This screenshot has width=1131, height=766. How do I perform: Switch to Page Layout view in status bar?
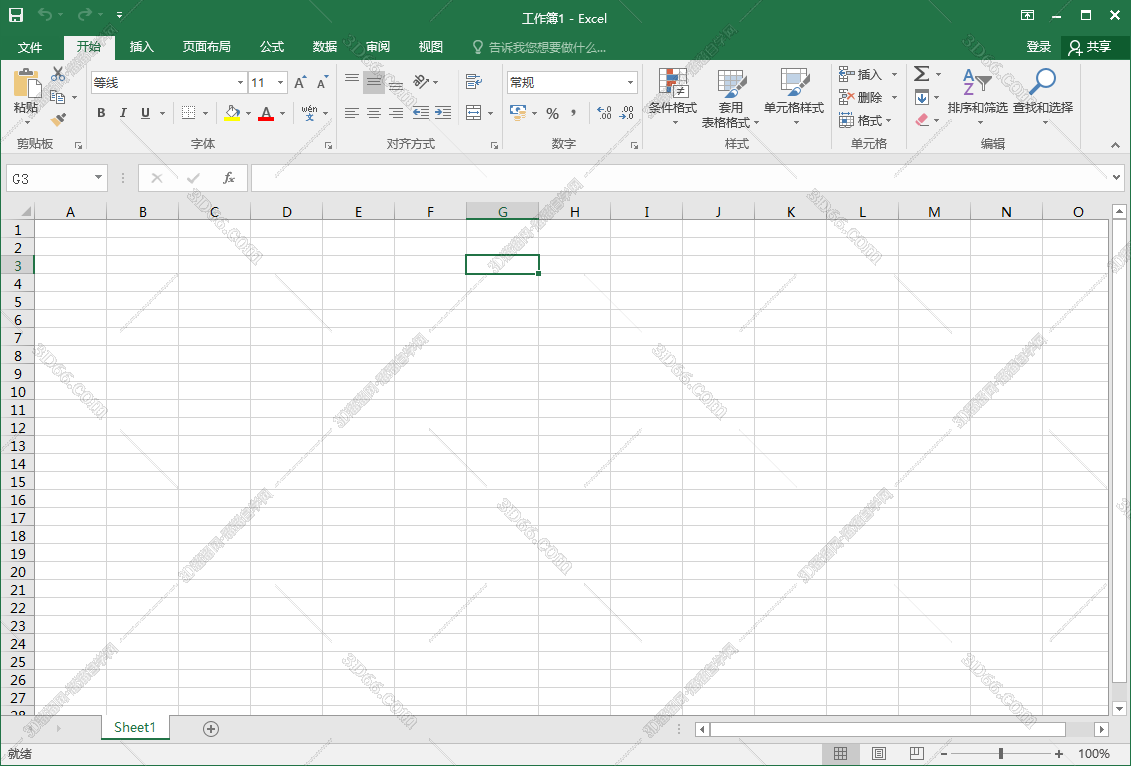[879, 754]
